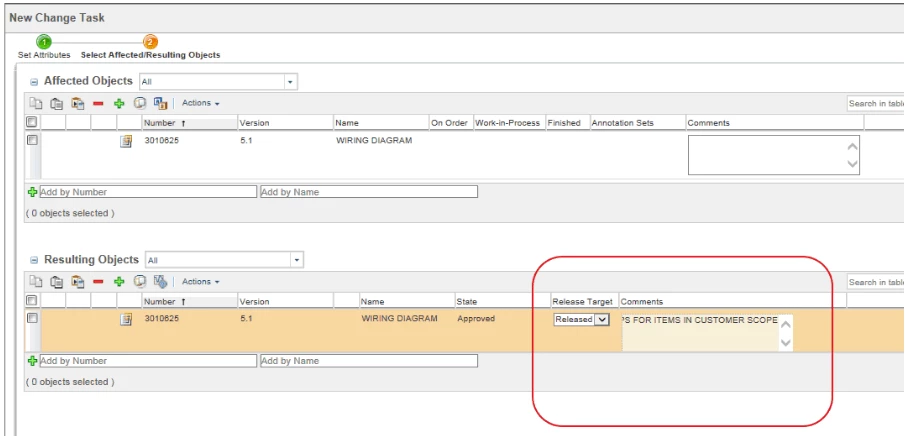This screenshot has width=906, height=436.
Task: Click version 5.1 in Affected Objects row
Action: (246, 140)
